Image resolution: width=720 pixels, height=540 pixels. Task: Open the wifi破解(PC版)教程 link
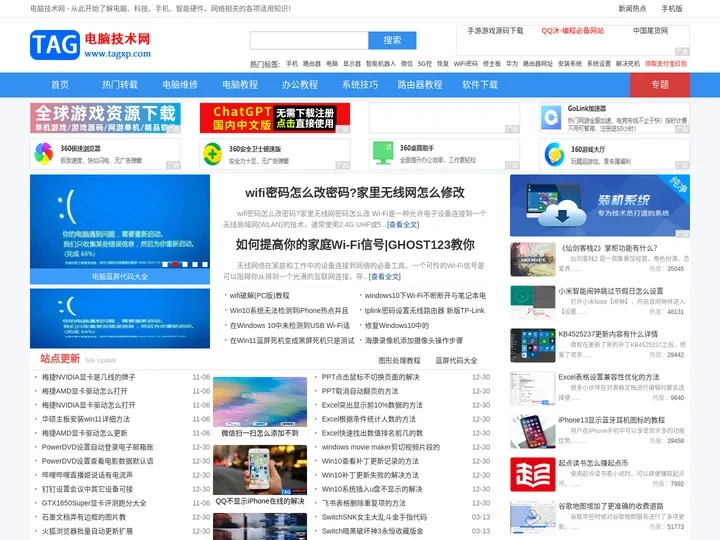click(x=259, y=295)
